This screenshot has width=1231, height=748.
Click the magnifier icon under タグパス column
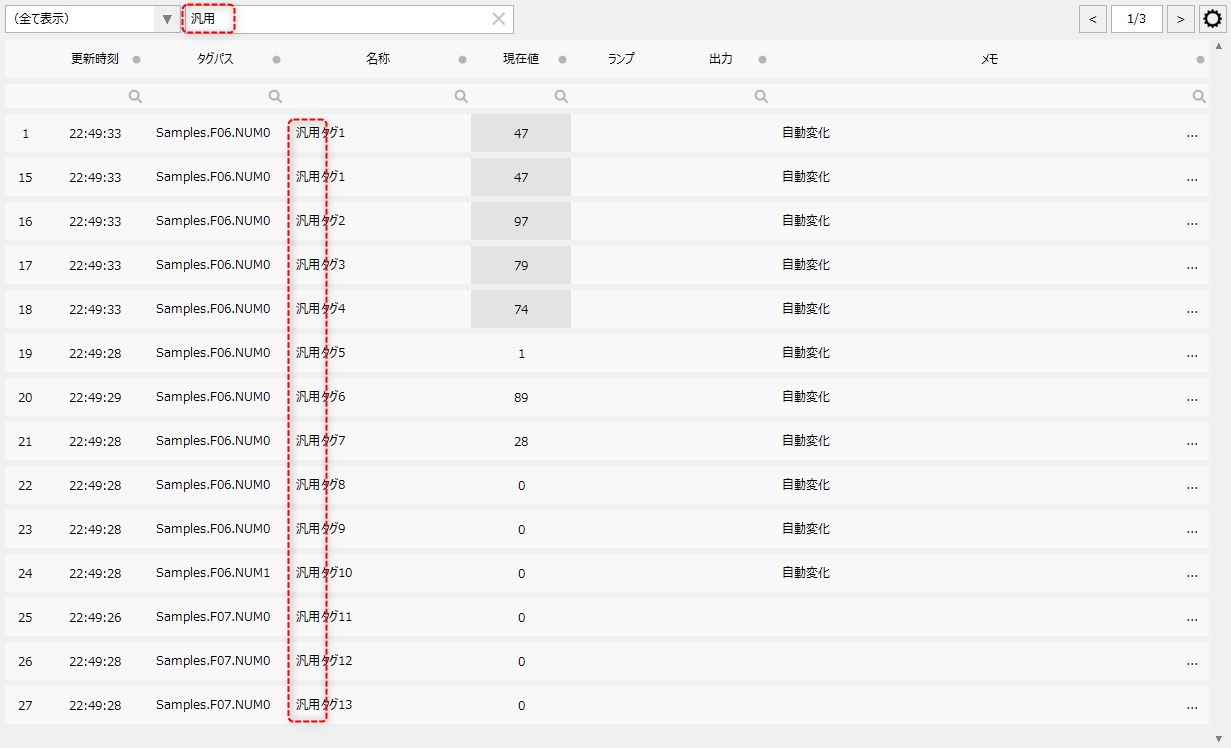click(x=275, y=95)
